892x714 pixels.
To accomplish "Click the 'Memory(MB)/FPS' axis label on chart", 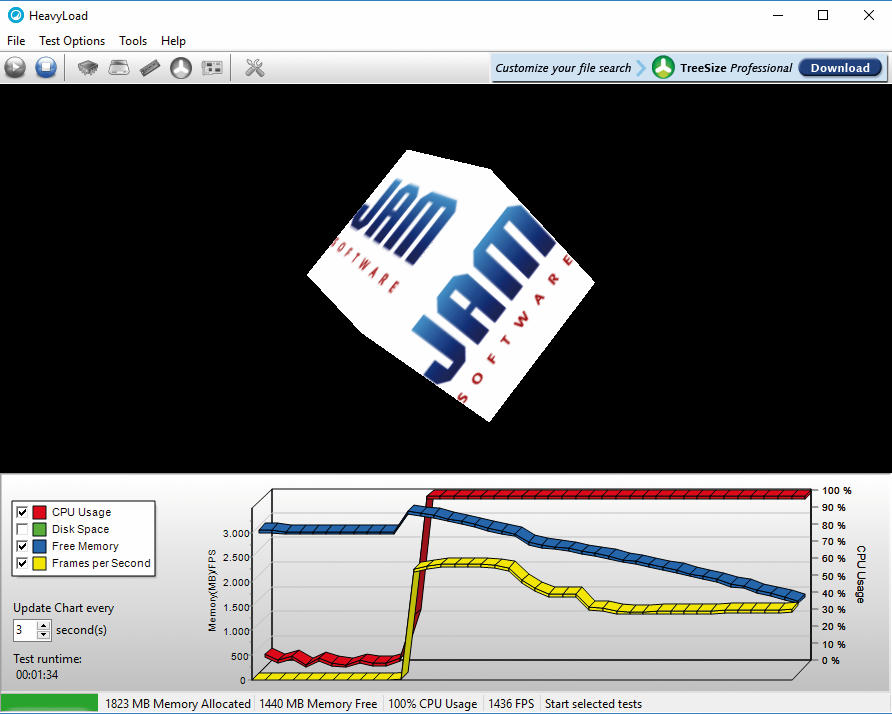I will tap(212, 590).
